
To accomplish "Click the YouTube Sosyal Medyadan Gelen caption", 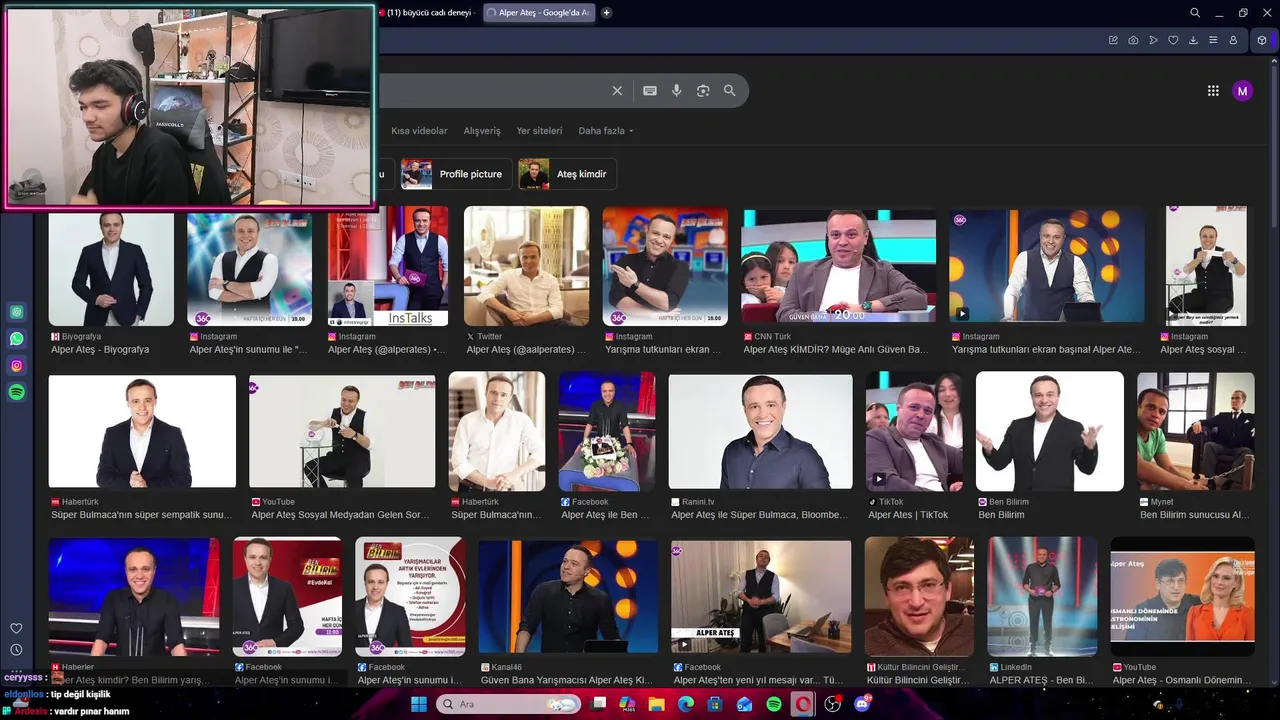I will click(x=340, y=515).
